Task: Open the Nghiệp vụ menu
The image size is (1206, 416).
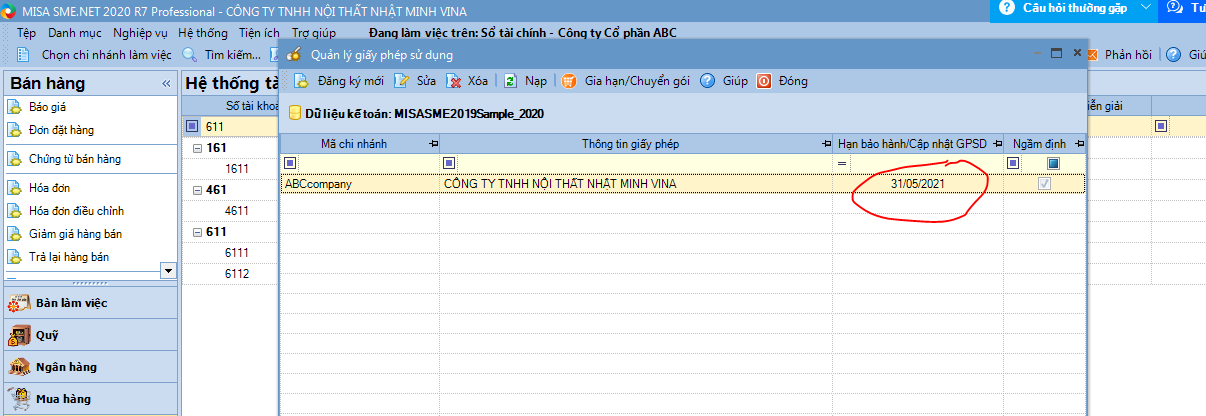Action: tap(141, 33)
